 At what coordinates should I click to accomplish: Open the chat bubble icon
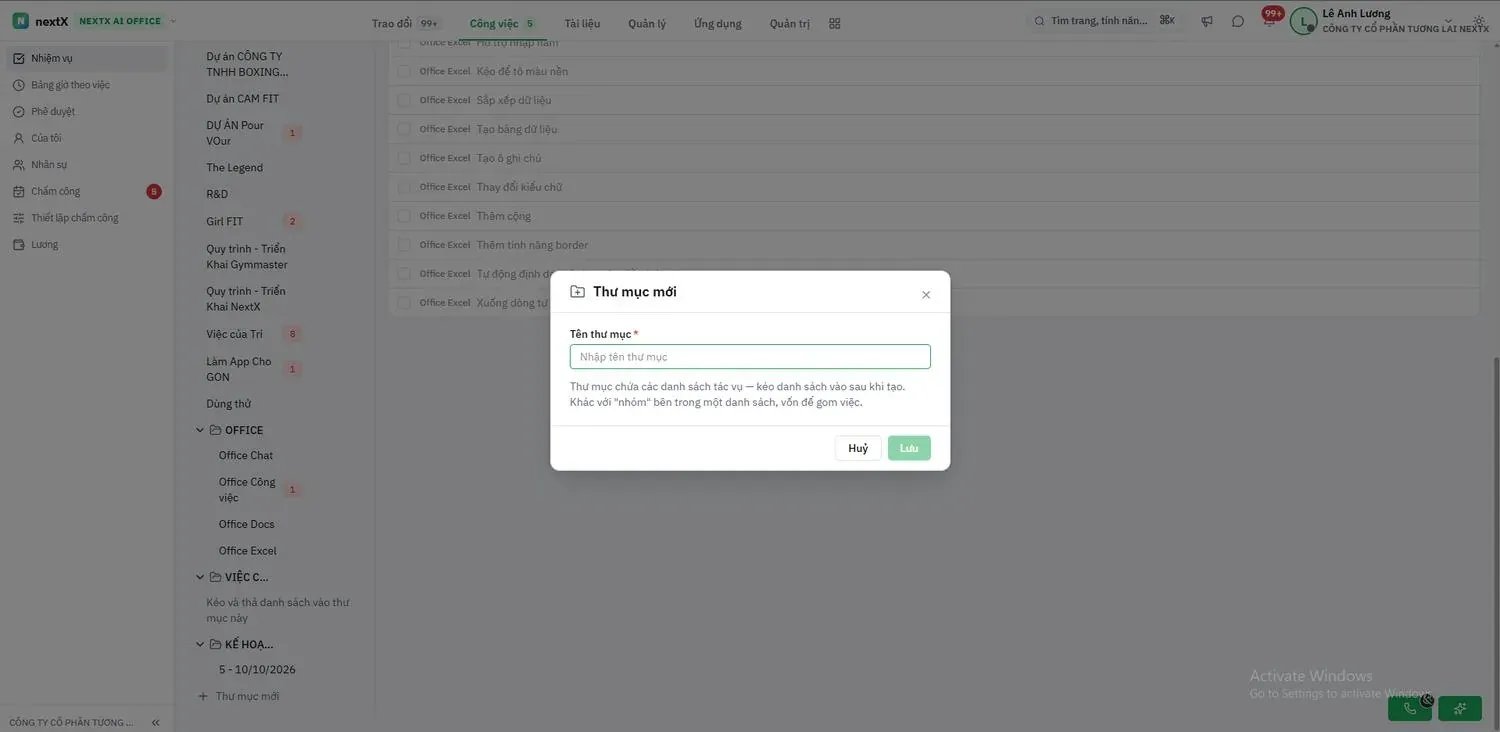point(1238,21)
